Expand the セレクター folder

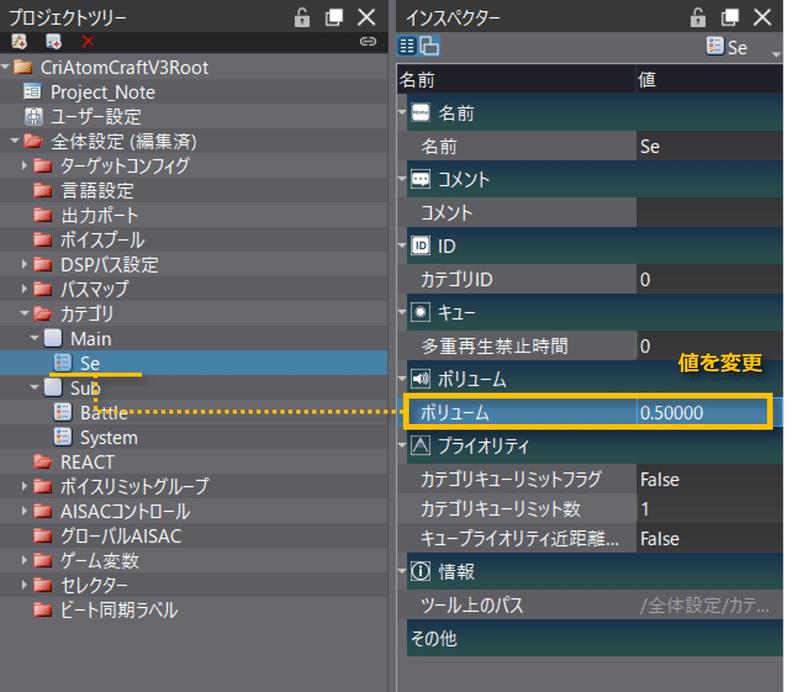coord(24,584)
